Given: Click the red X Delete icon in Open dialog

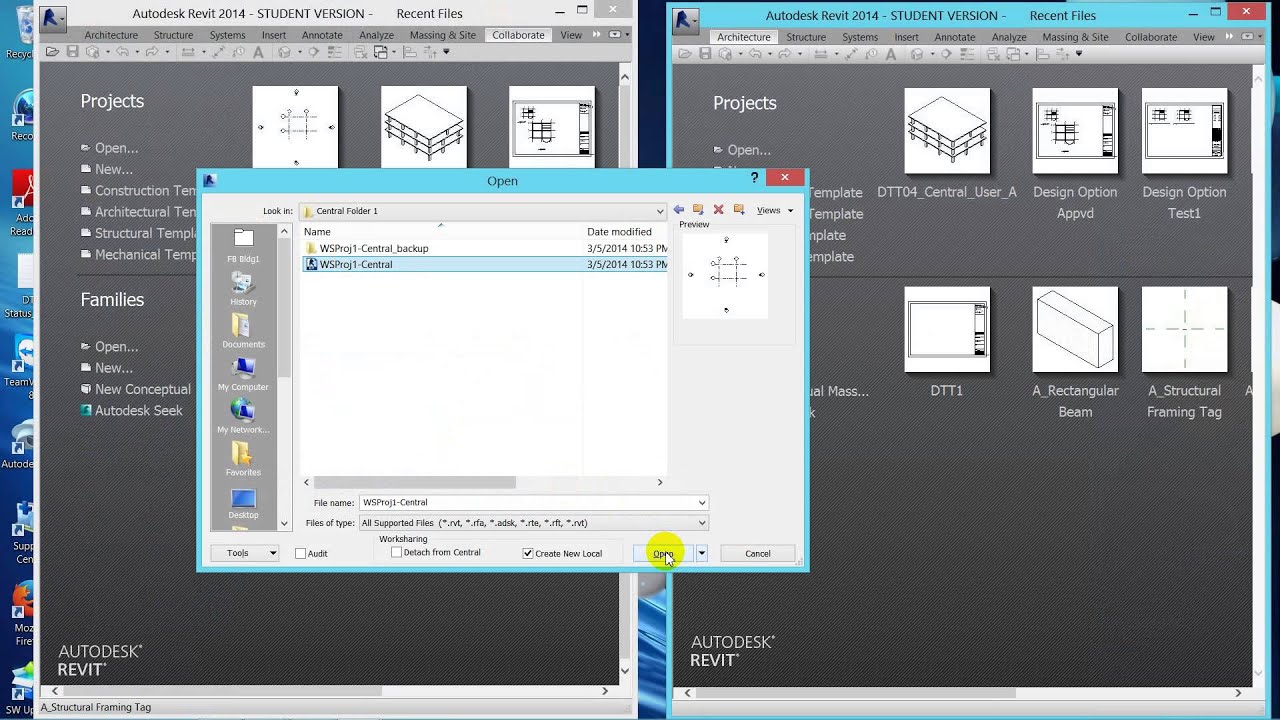Looking at the screenshot, I should (718, 210).
